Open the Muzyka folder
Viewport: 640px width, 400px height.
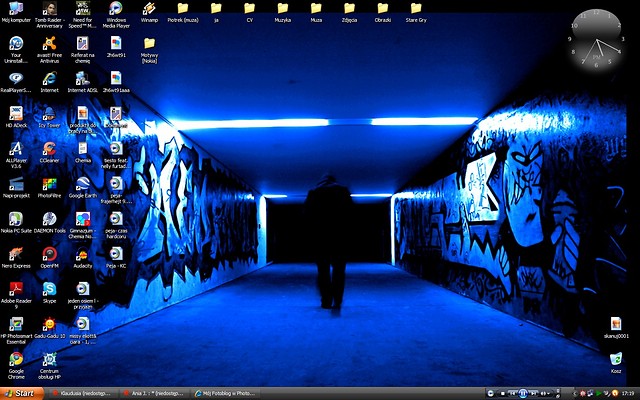tap(282, 12)
